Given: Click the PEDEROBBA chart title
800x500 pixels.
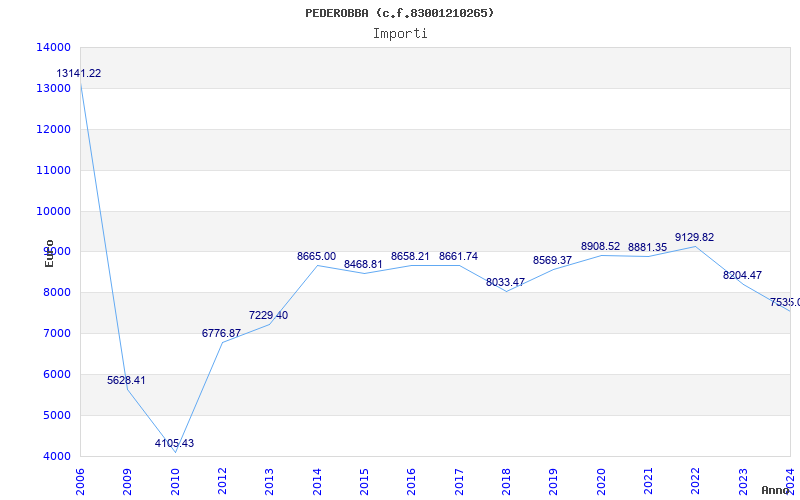Looking at the screenshot, I should tap(400, 13).
